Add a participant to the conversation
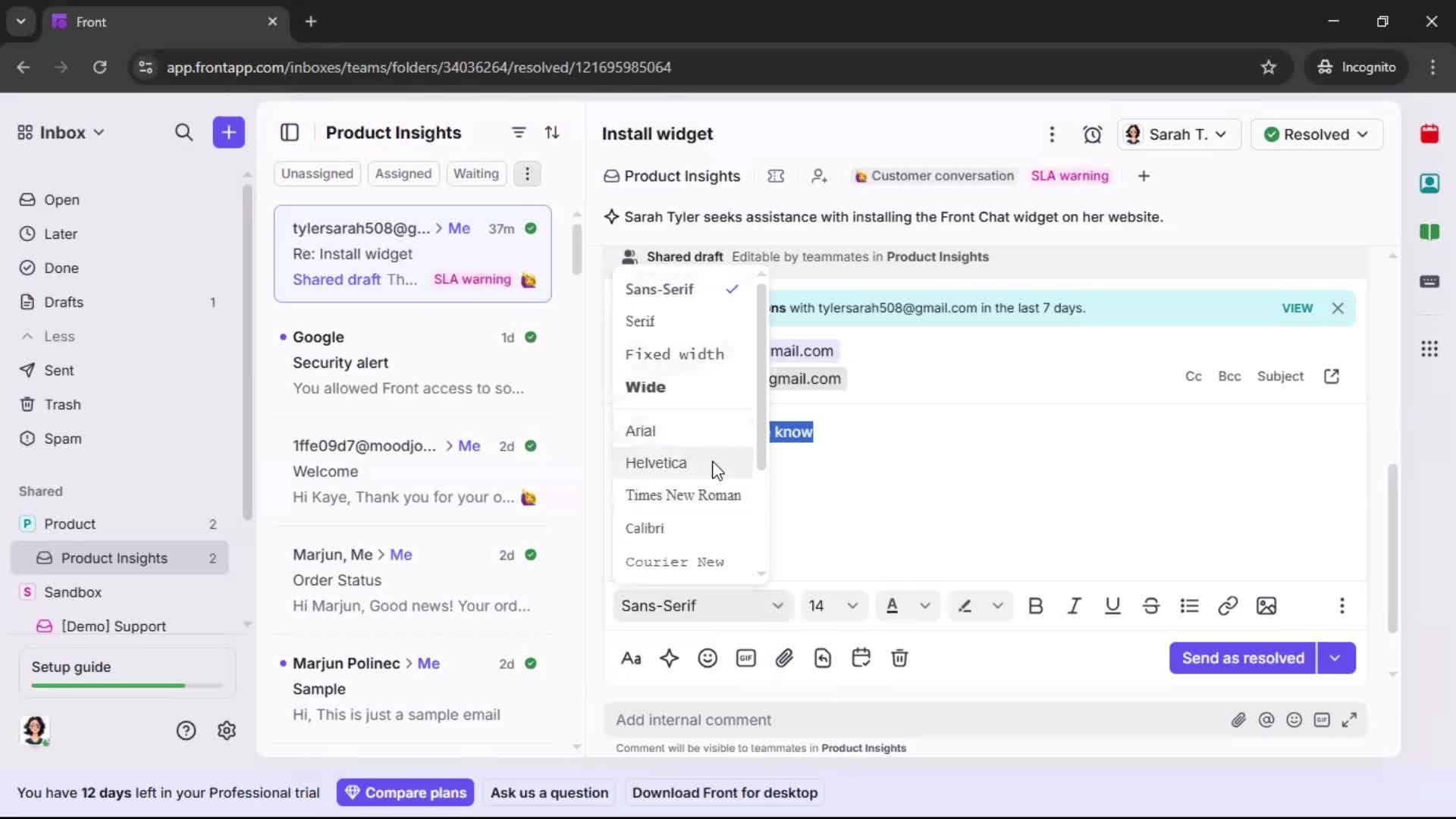The image size is (1456, 819). 819,176
